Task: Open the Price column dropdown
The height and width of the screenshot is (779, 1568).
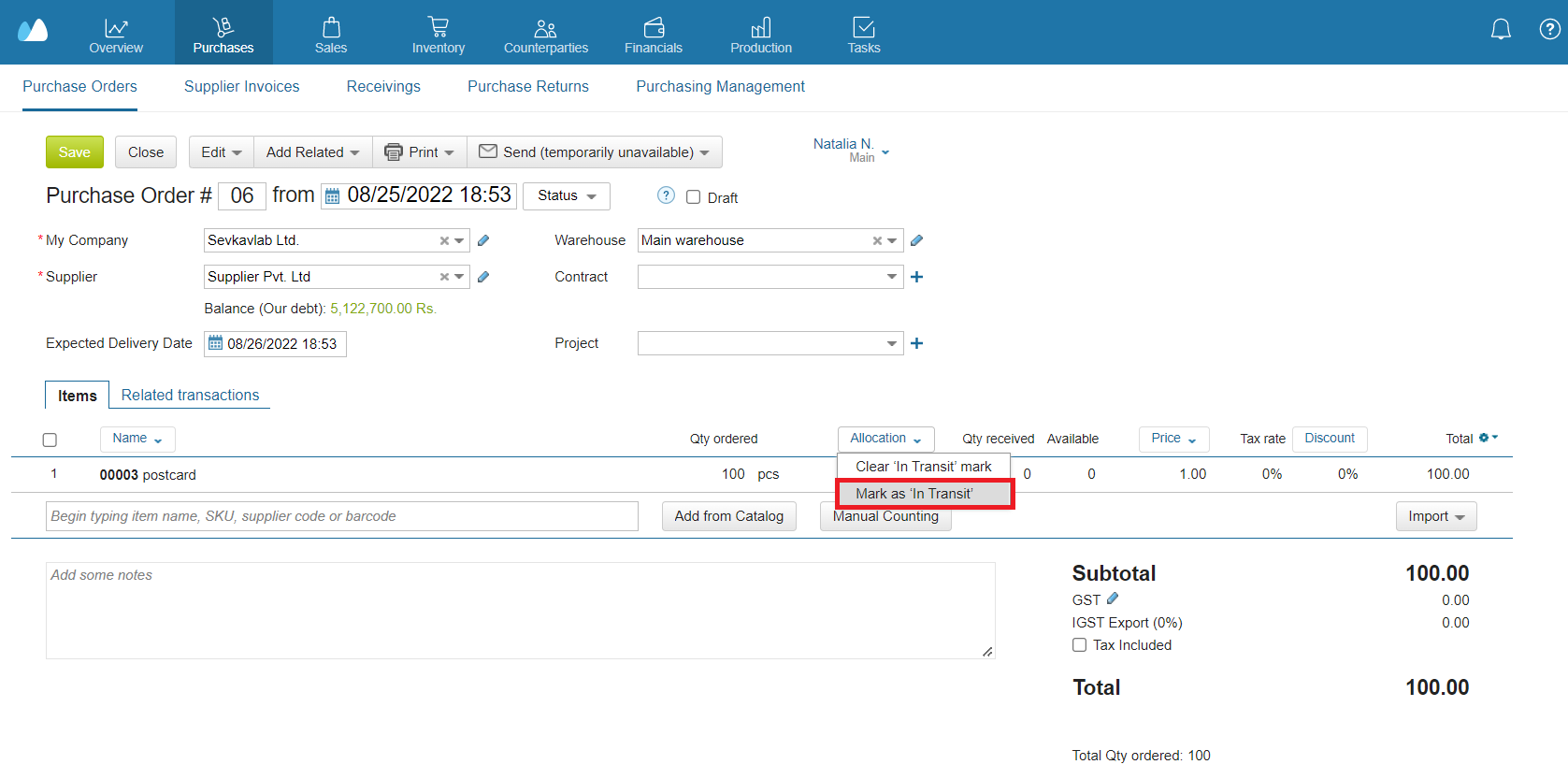Action: click(1173, 439)
